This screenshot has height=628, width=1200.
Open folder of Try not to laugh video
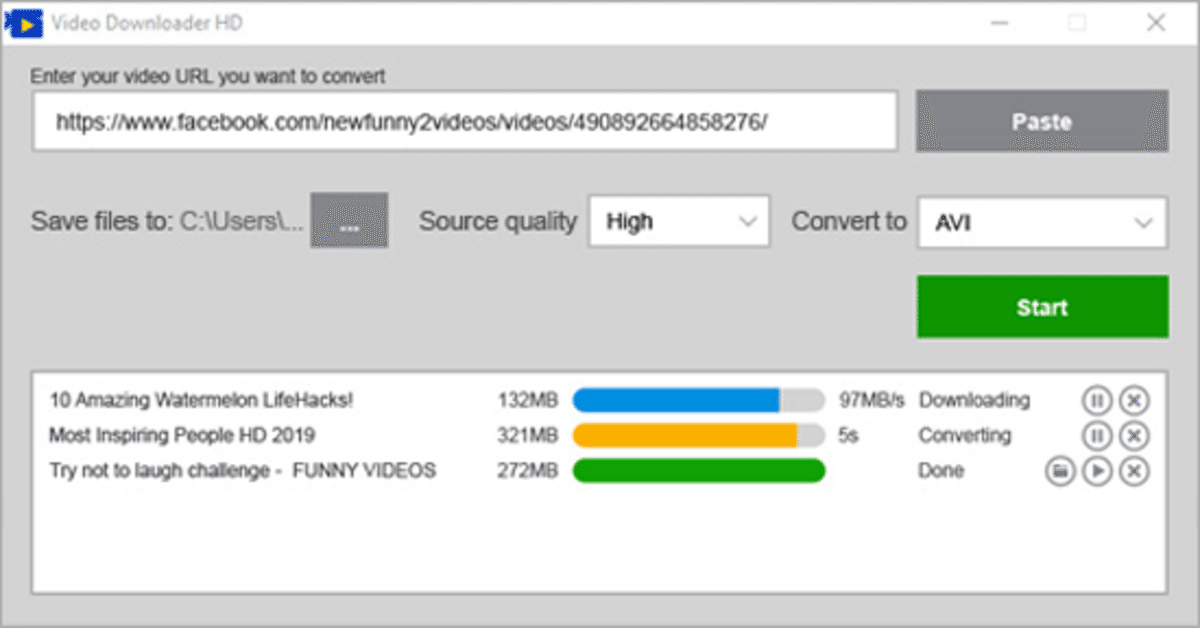(x=1060, y=471)
